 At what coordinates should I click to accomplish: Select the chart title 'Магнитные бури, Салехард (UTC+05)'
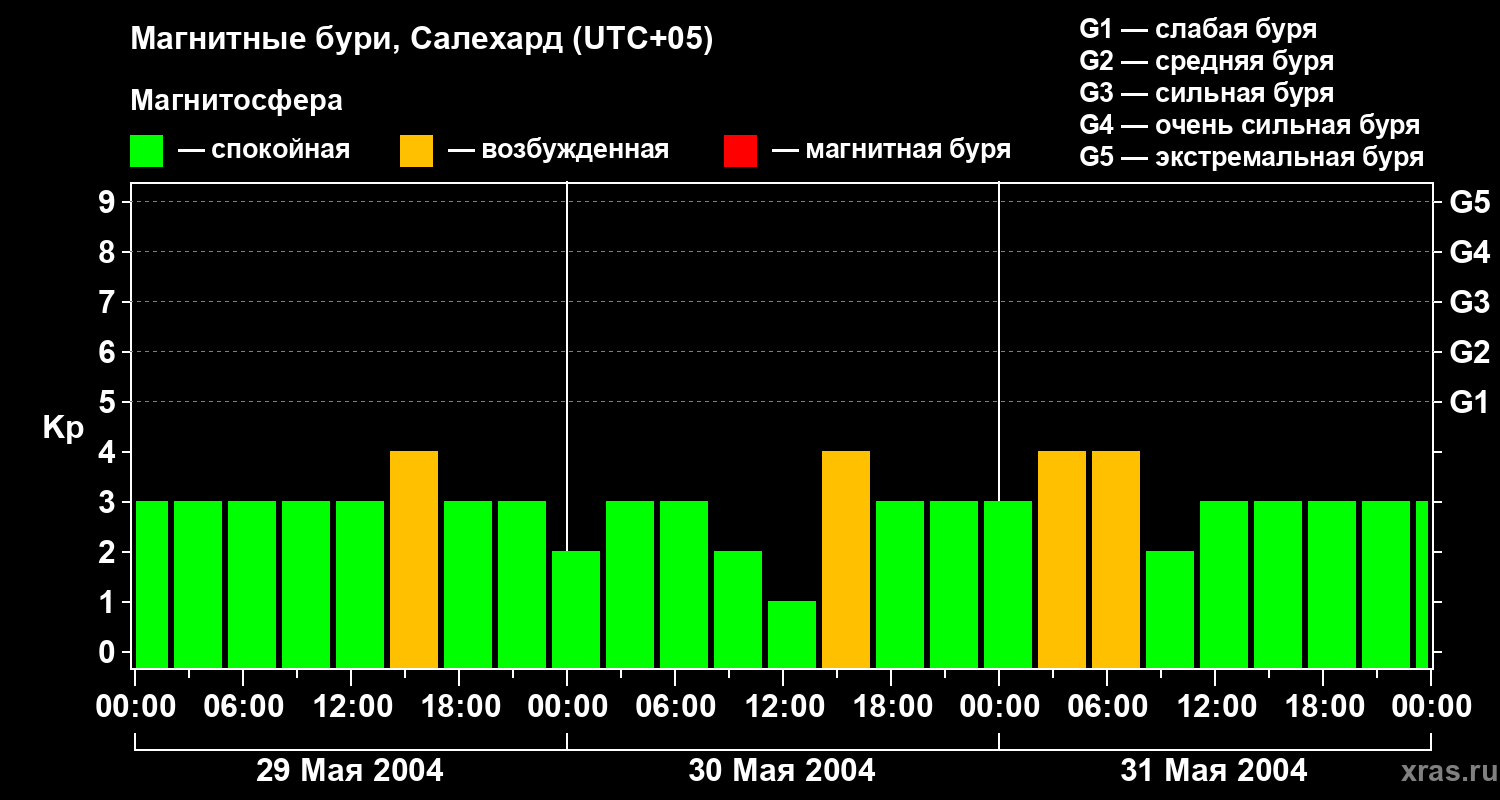tap(422, 40)
